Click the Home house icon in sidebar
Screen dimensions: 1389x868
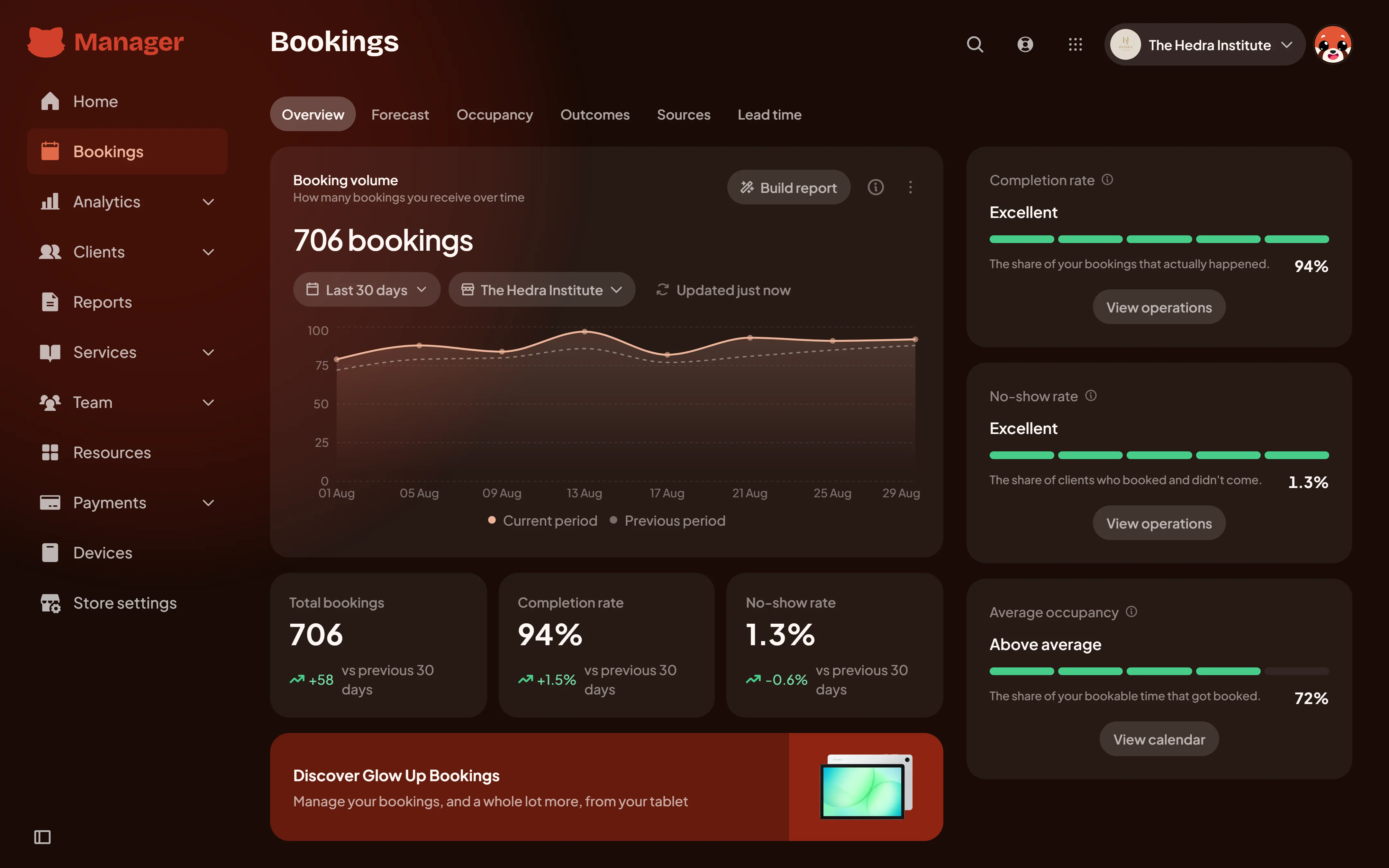(50, 101)
